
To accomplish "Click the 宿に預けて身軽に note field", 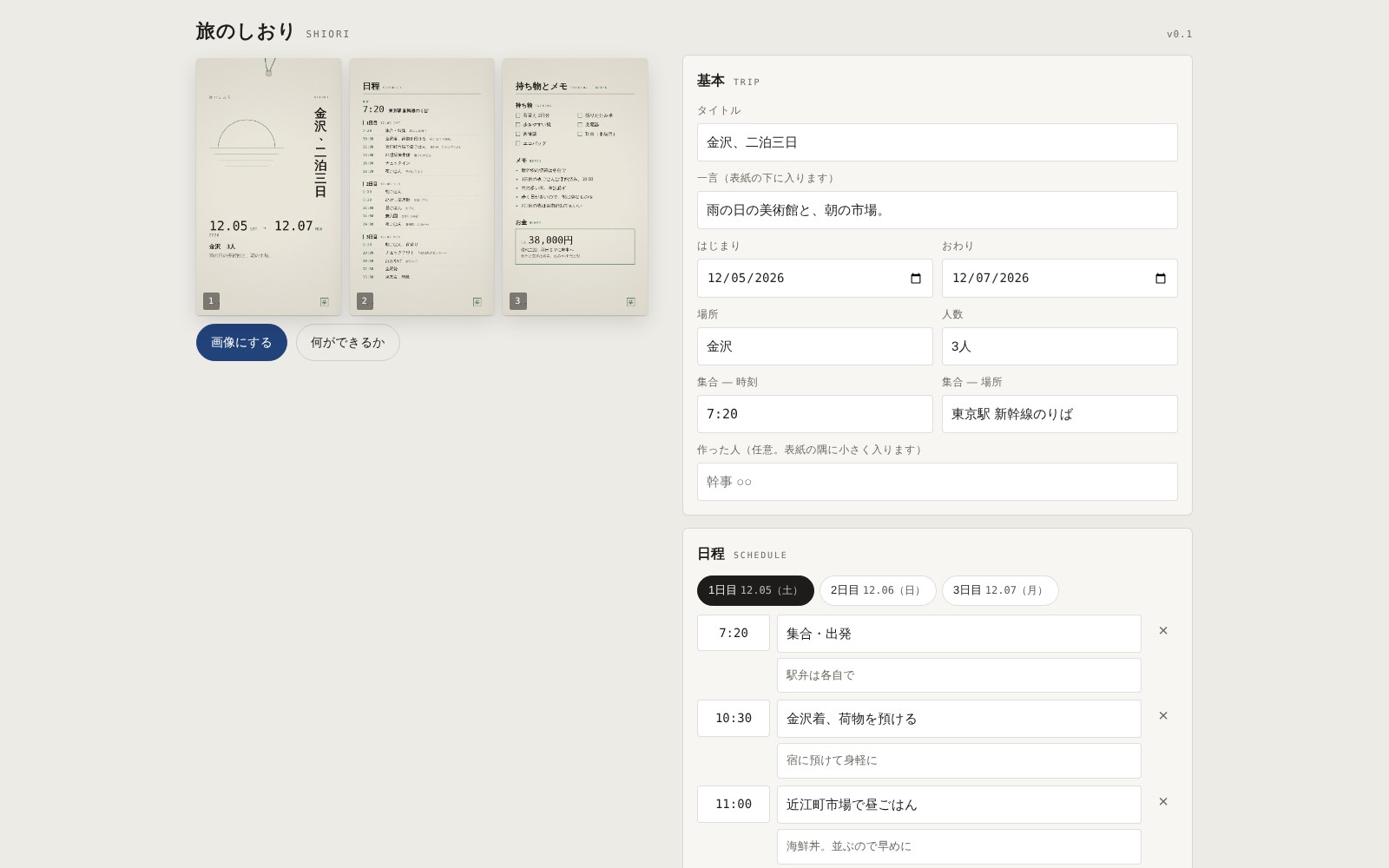I will click(x=959, y=760).
